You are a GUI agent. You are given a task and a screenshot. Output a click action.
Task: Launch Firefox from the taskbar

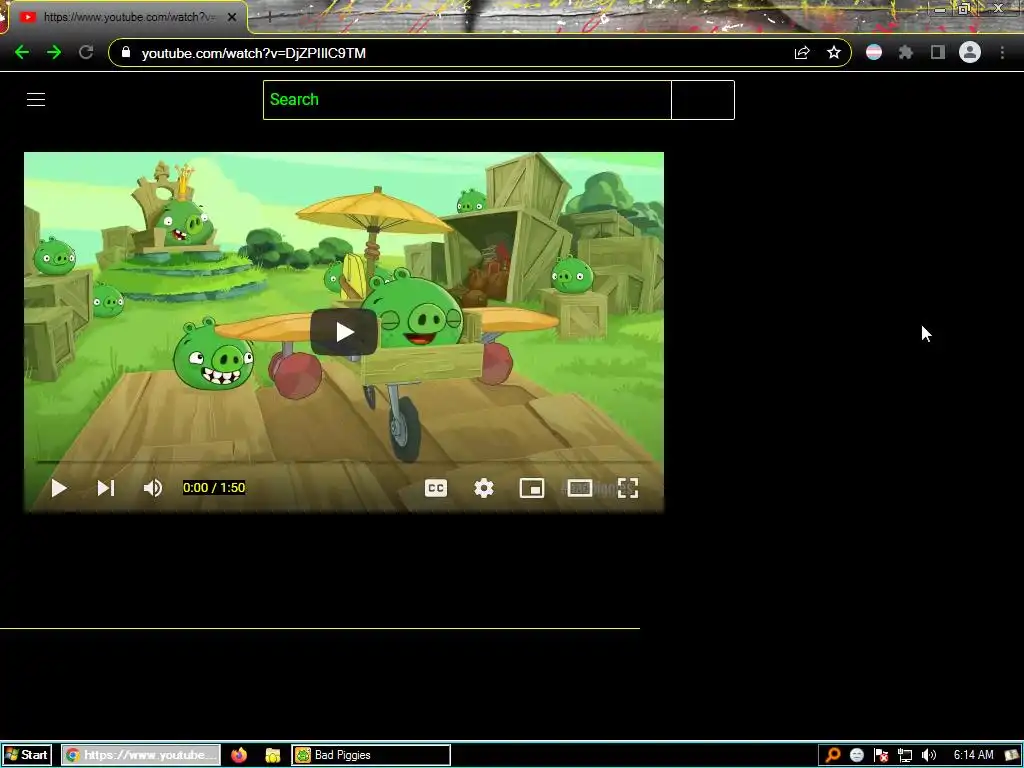(x=239, y=755)
